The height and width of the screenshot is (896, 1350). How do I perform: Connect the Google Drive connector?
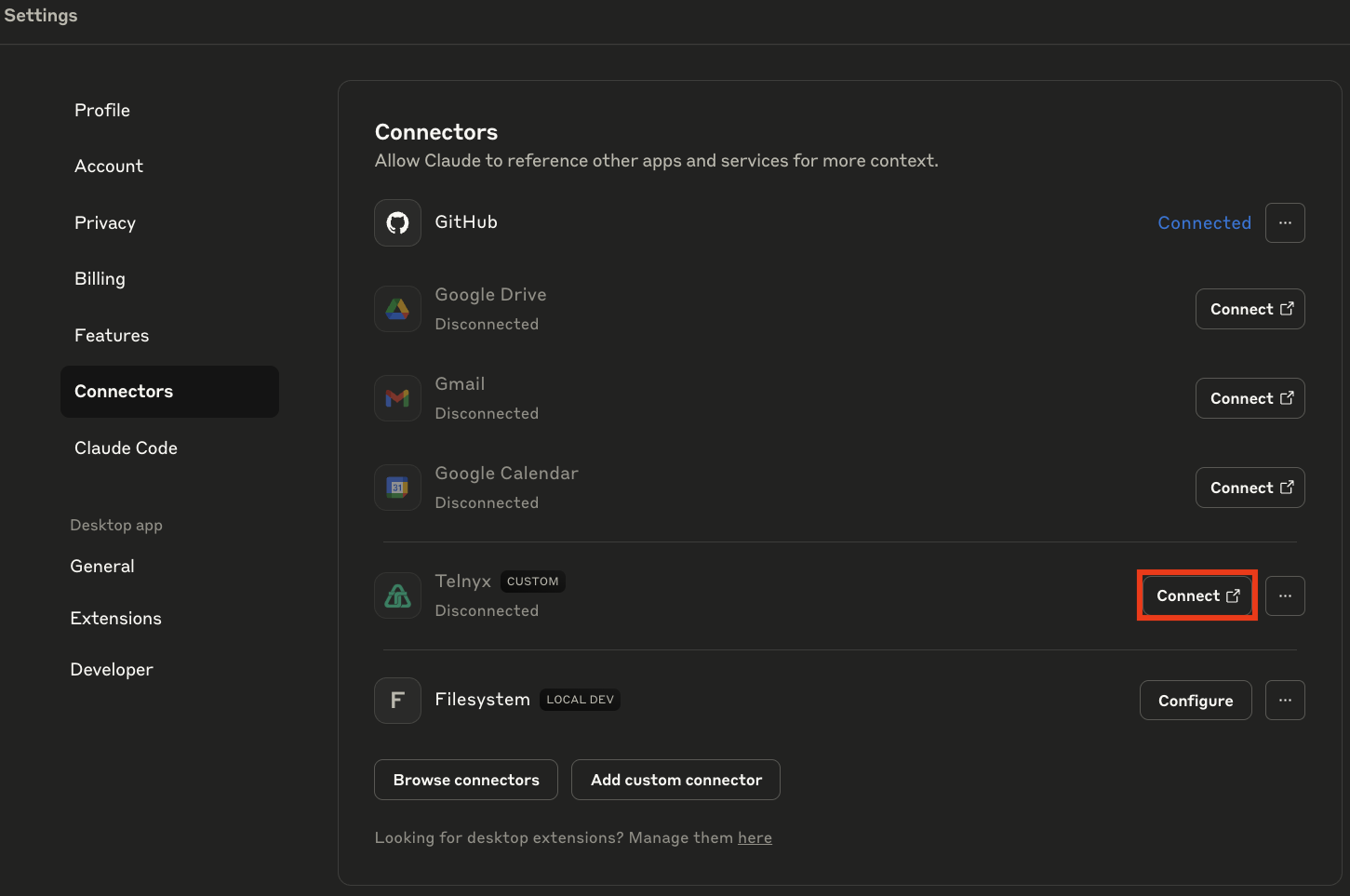[x=1250, y=309]
